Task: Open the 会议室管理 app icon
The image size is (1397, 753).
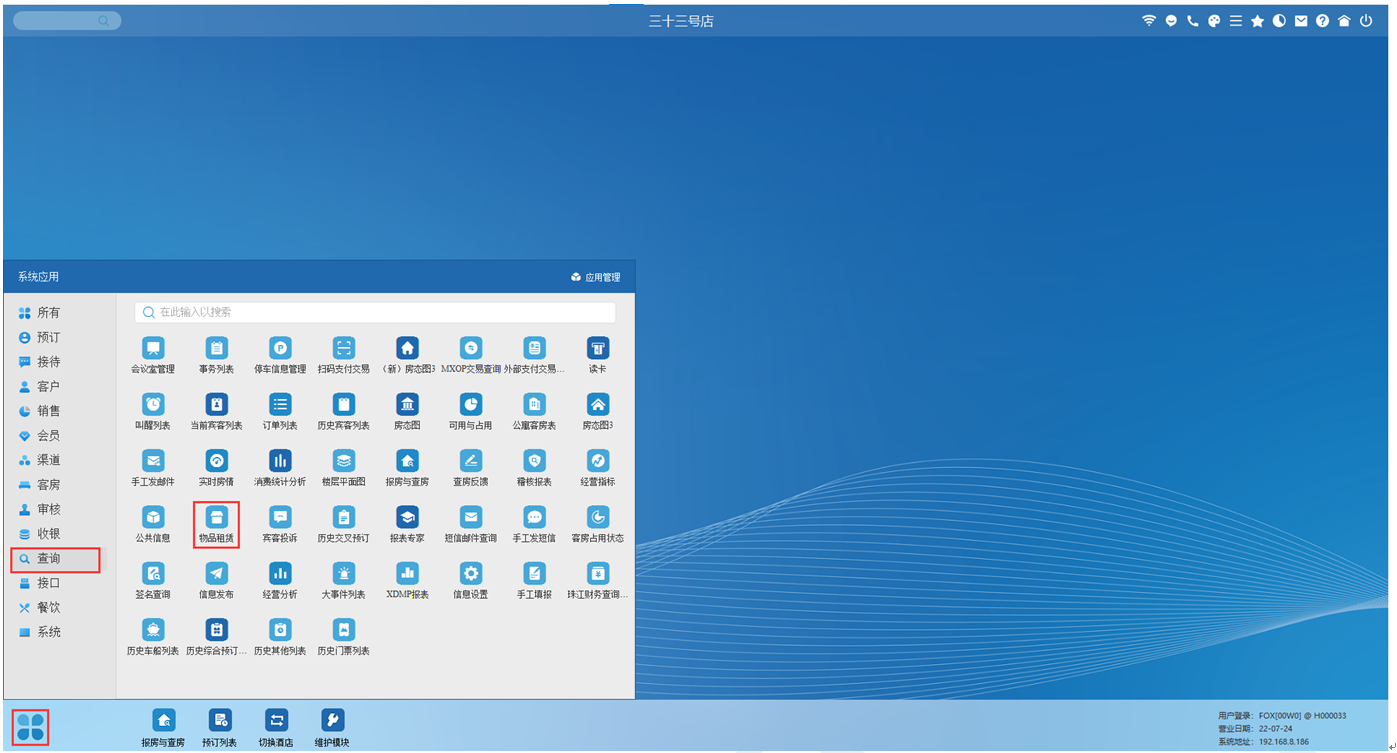Action: (153, 349)
